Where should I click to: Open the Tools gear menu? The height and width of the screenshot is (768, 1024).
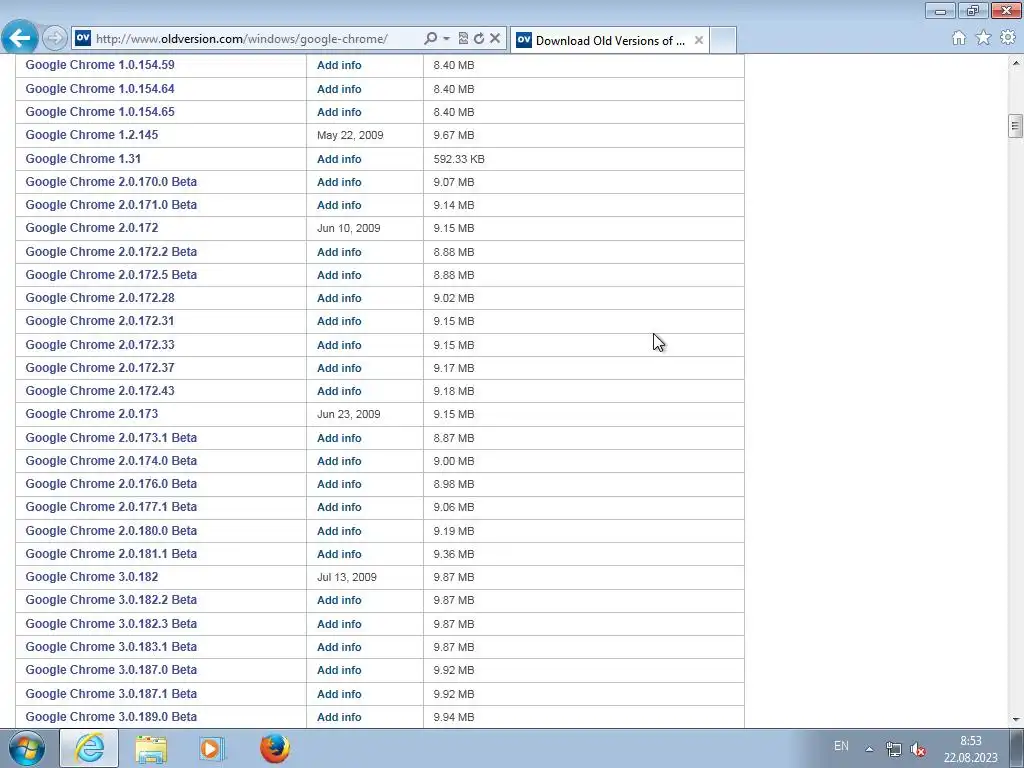(1008, 38)
